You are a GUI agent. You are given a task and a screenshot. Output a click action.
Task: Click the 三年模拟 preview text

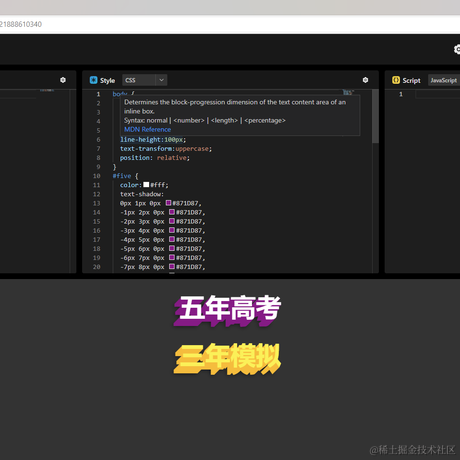pos(227,359)
